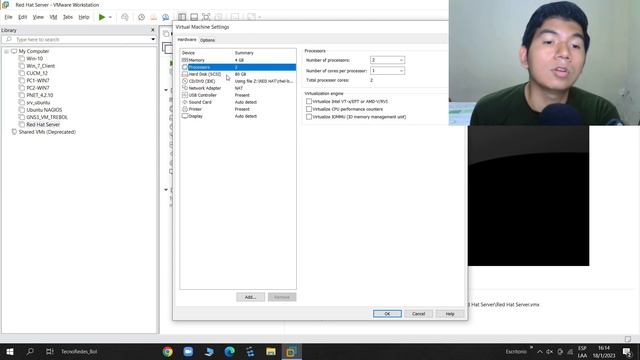Viewport: 640px width, 360px height.
Task: Select the Memory device row
Action: 238,60
